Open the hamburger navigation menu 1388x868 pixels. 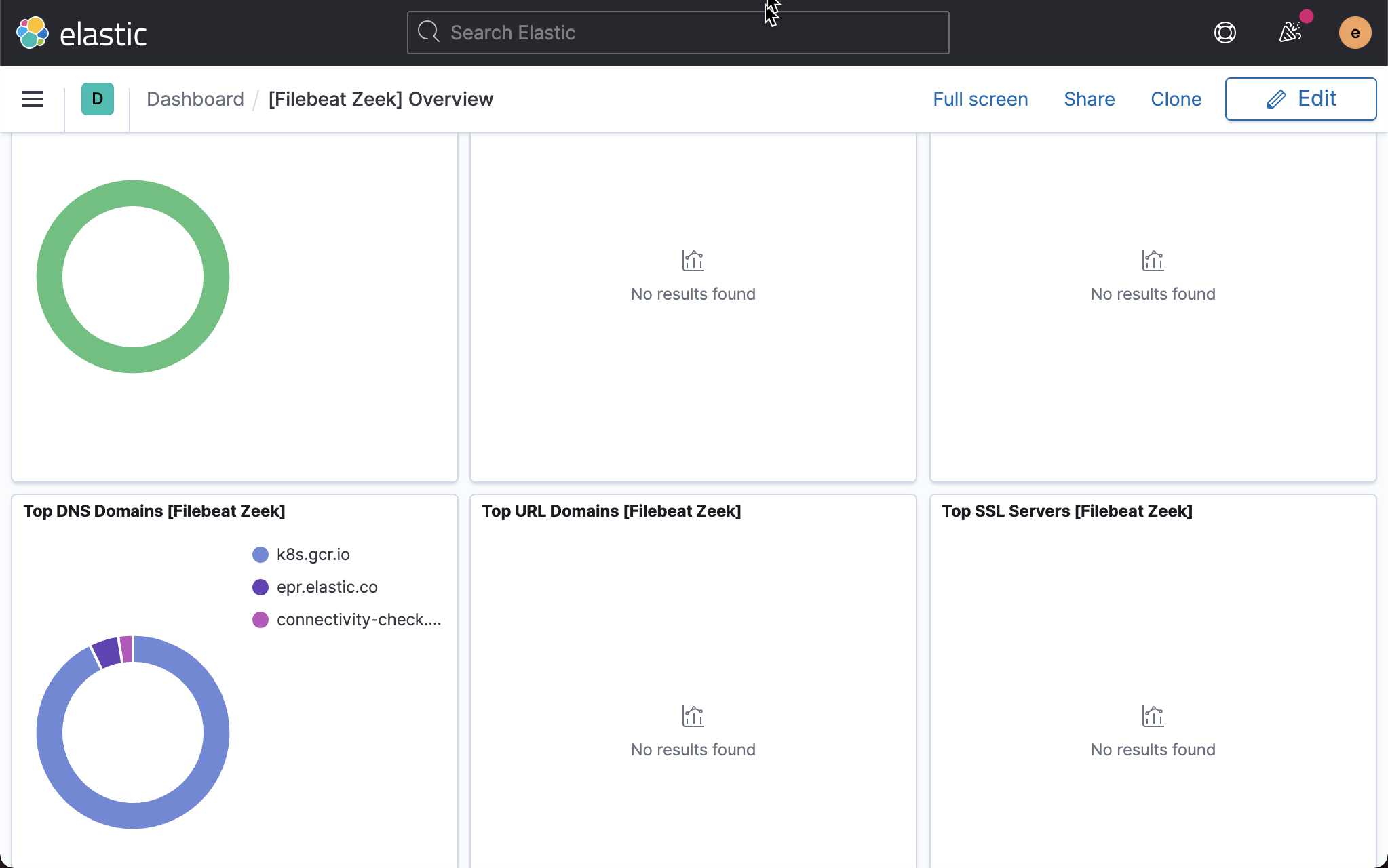pos(32,98)
